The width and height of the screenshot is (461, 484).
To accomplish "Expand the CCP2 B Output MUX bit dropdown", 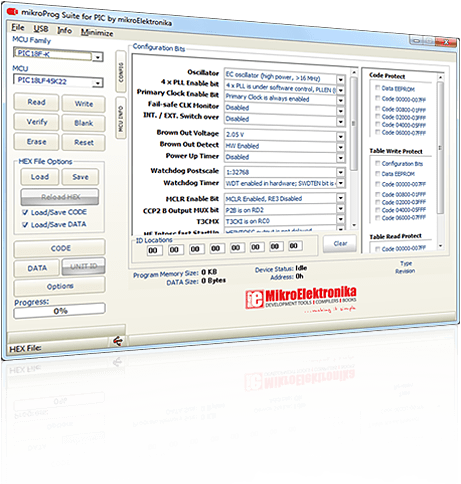I will click(340, 209).
